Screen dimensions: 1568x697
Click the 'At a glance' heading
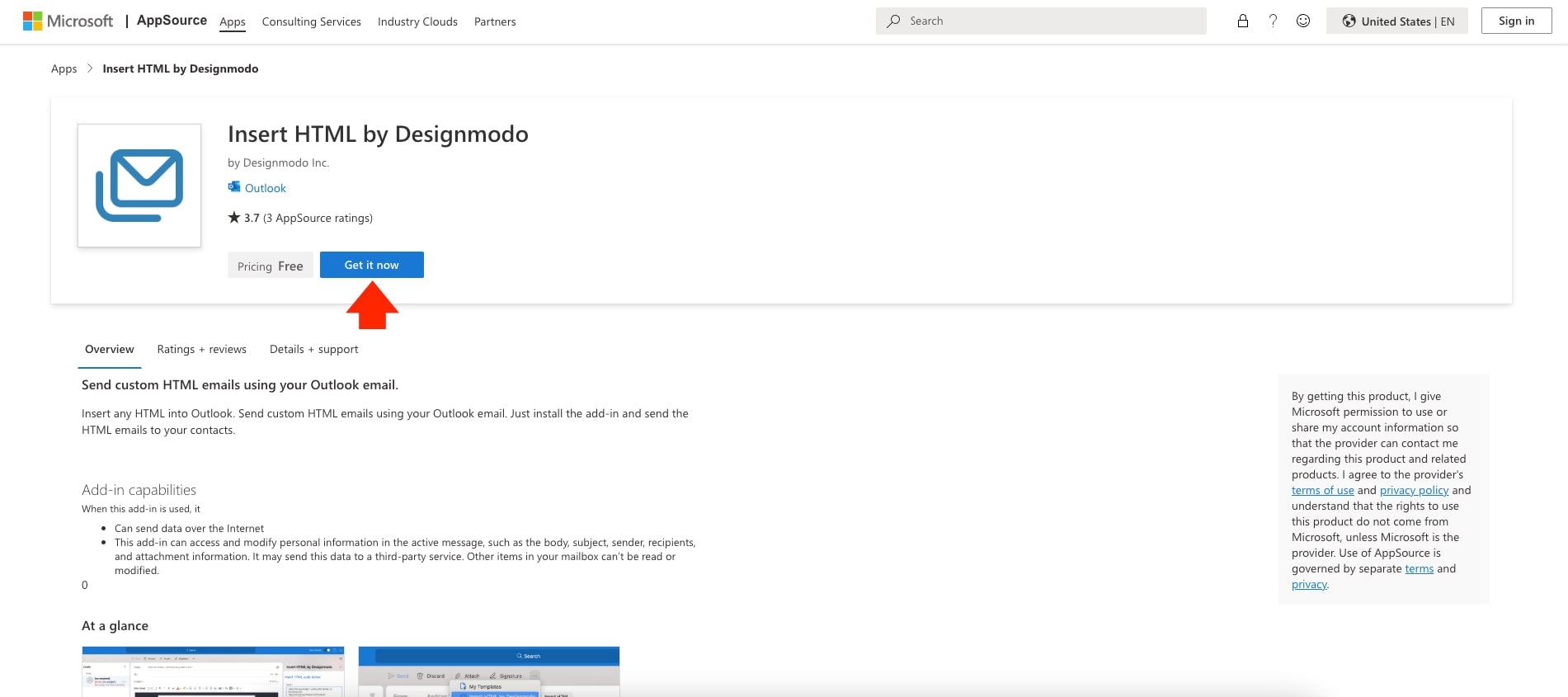[115, 626]
